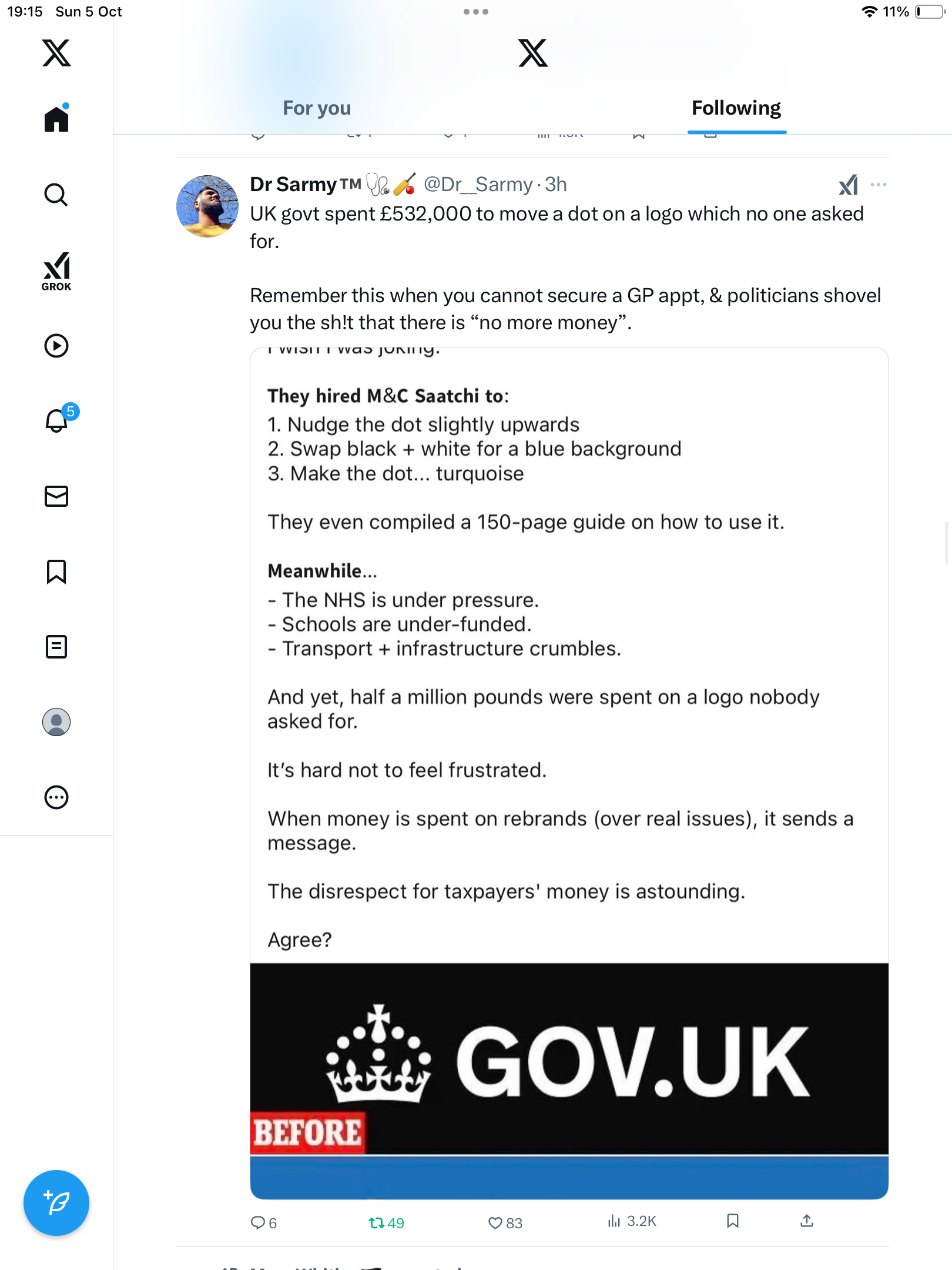The image size is (952, 1270).
Task: Go to Home feed icon
Action: click(x=56, y=119)
